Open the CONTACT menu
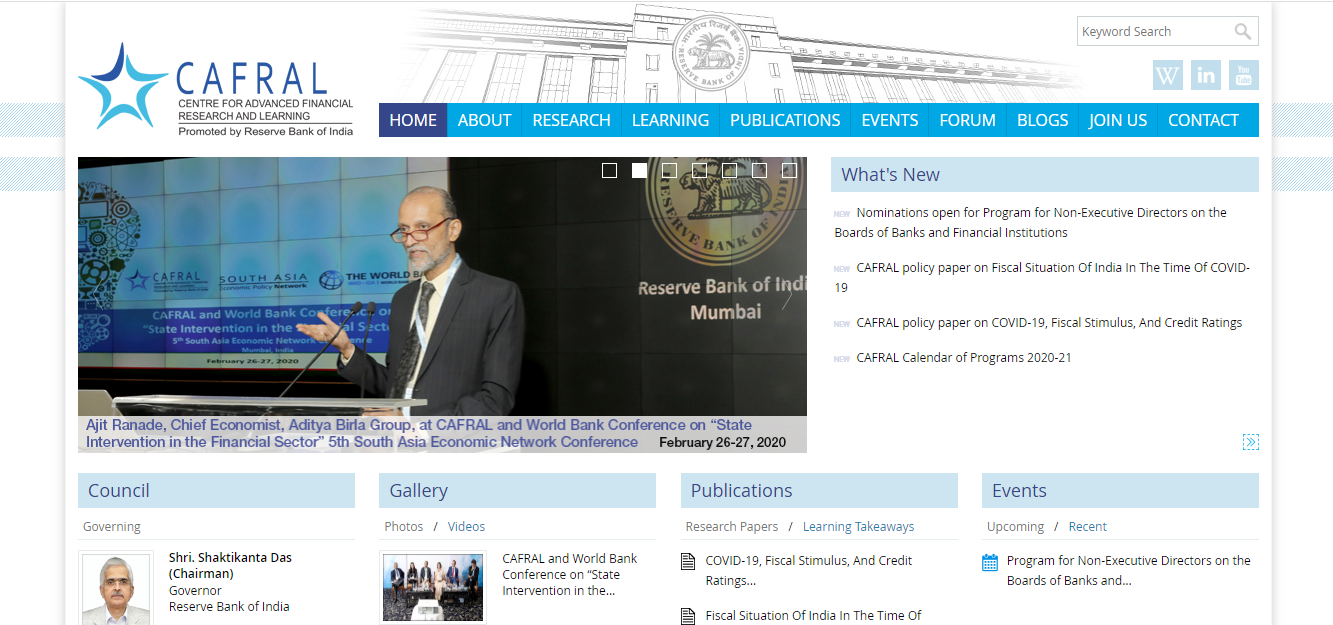This screenshot has height=625, width=1333. click(x=1203, y=120)
